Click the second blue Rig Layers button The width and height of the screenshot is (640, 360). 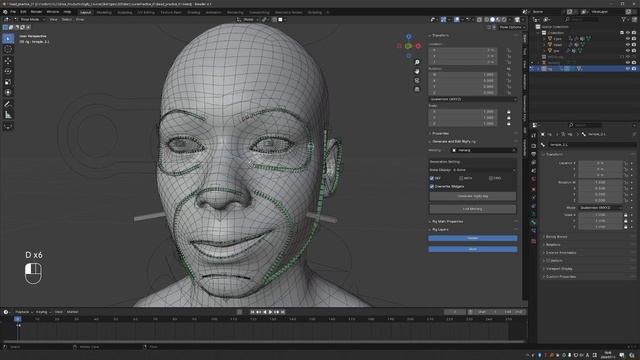tap(473, 249)
